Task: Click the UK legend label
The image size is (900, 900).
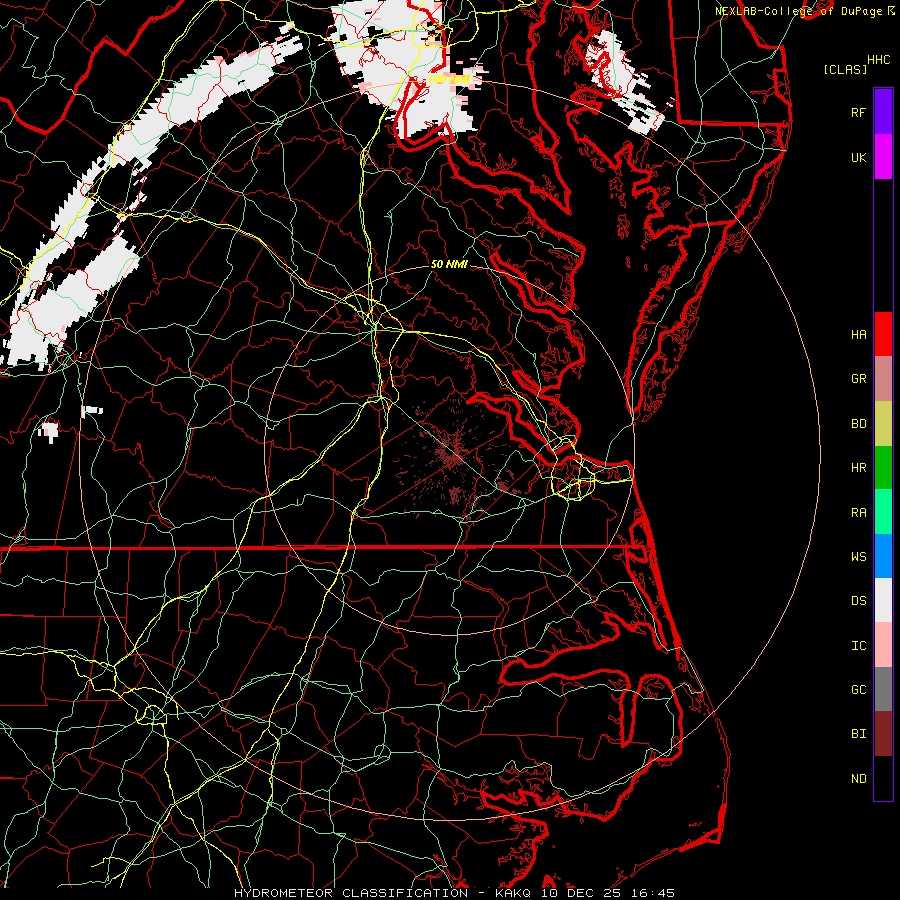Action: coord(859,157)
